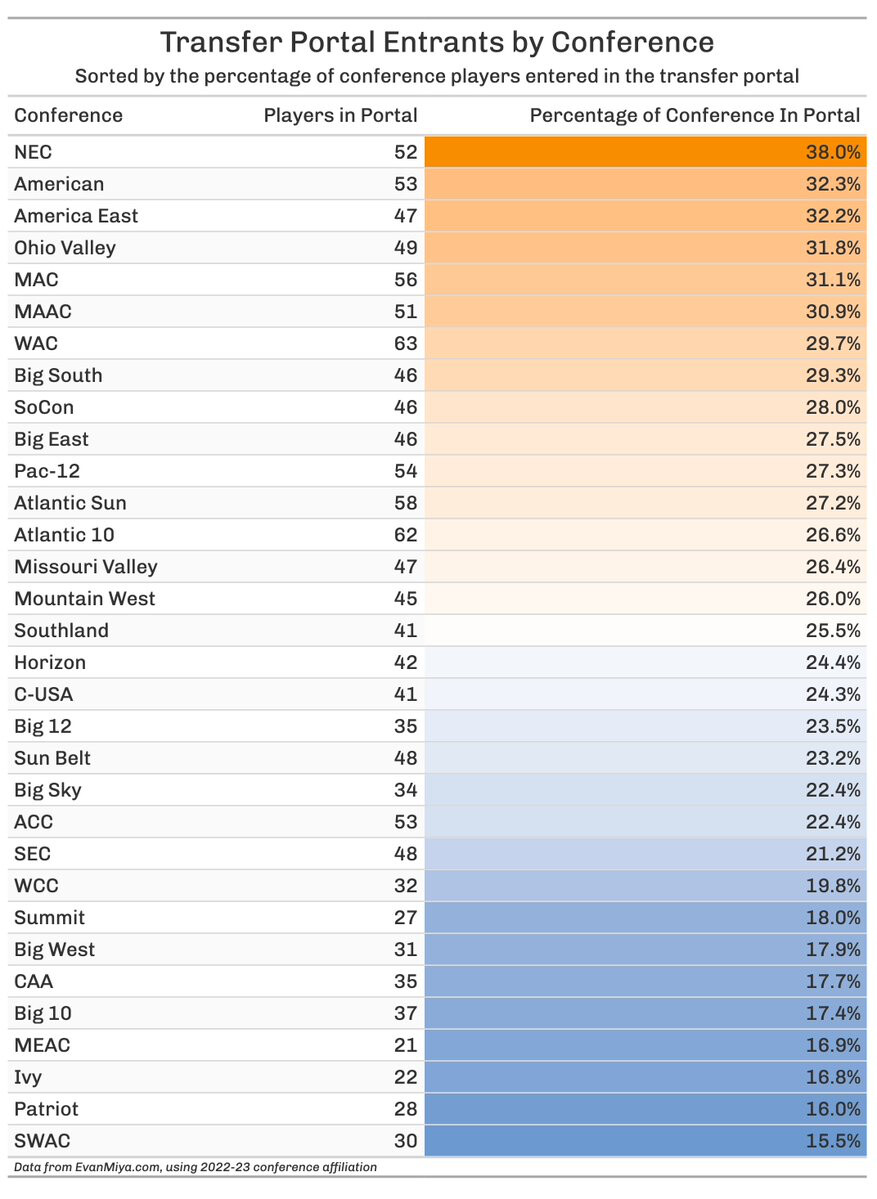Click the EvanMiya.com data source footnote
The image size is (877, 1199).
195,1167
